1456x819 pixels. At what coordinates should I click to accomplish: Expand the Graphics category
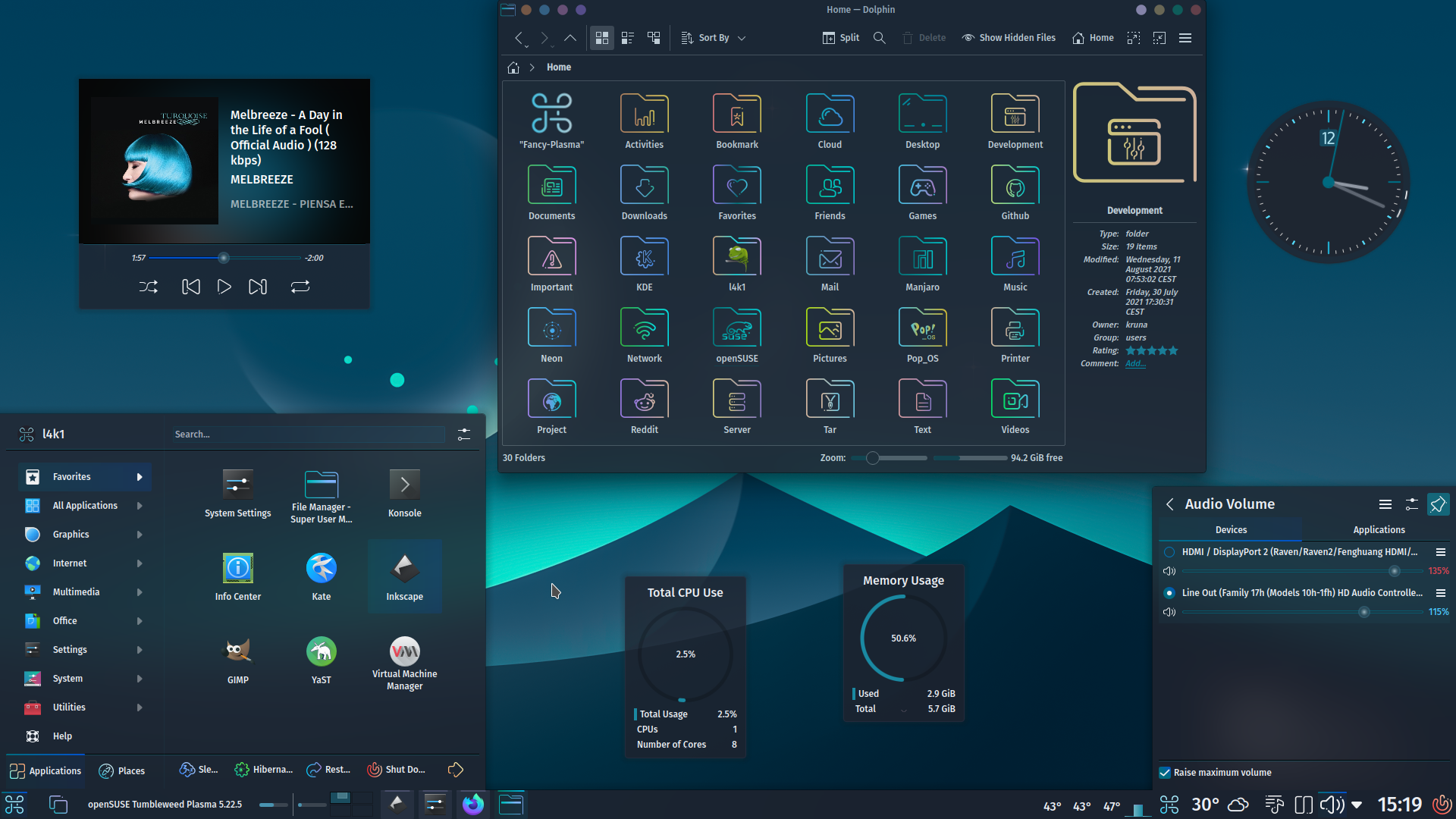tap(84, 535)
